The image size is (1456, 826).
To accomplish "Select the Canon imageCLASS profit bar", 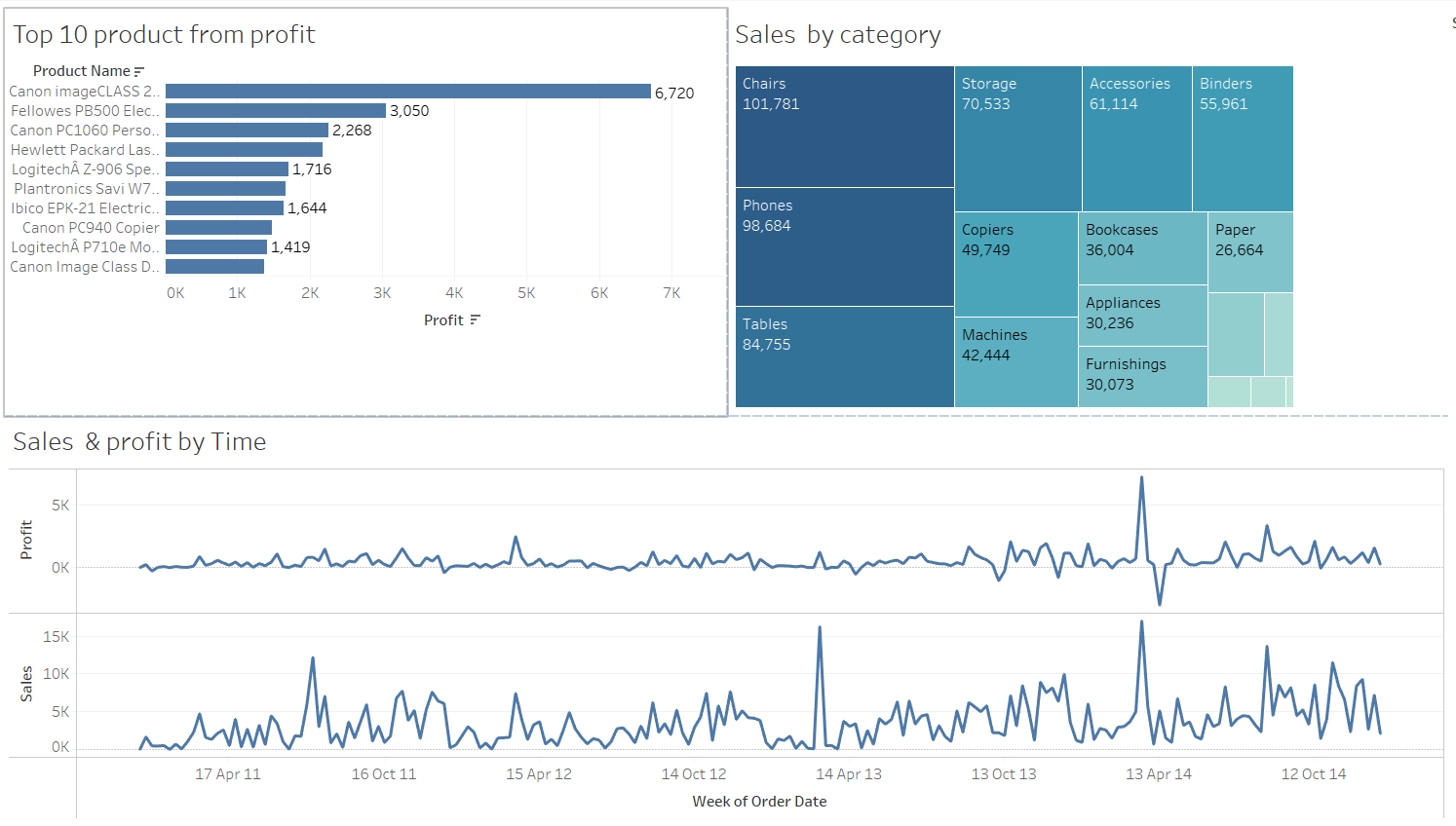I will (407, 92).
